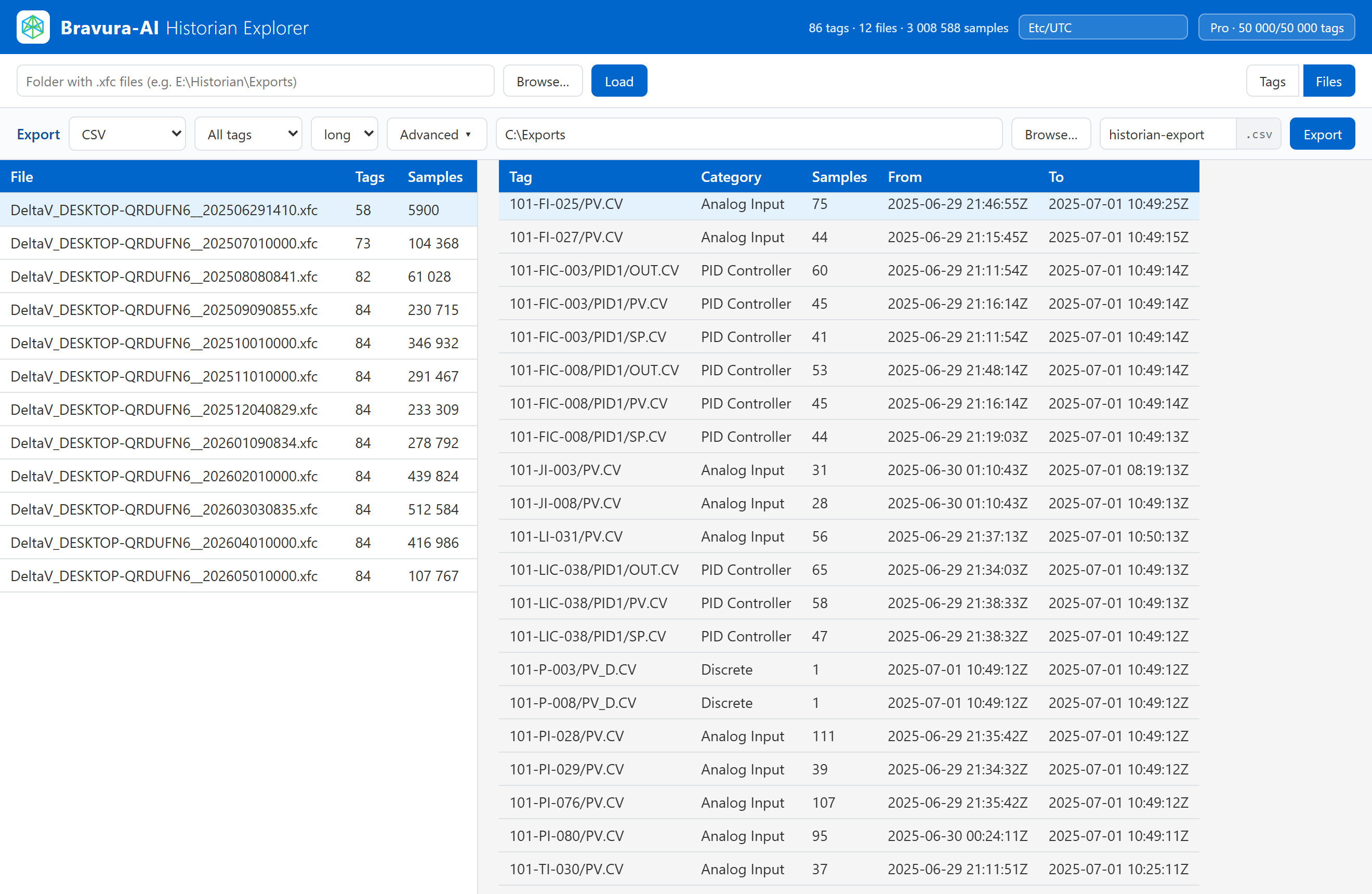Image resolution: width=1372 pixels, height=894 pixels.
Task: Click the Pro 50 000/50 000 tags badge
Action: click(x=1276, y=28)
